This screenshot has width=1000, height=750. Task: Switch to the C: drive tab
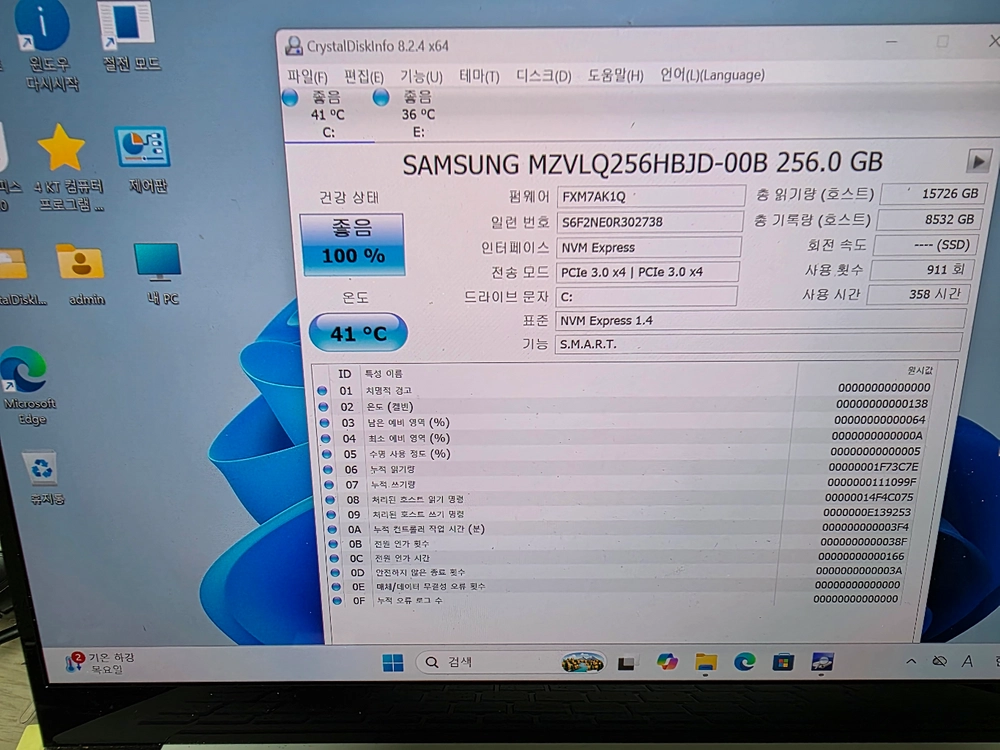click(328, 114)
